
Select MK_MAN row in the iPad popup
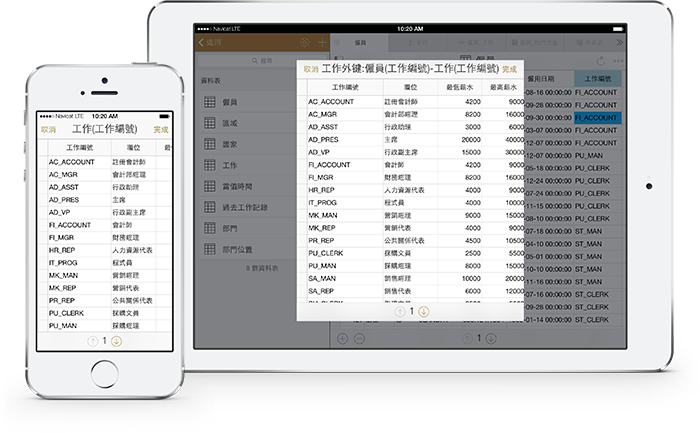click(411, 215)
